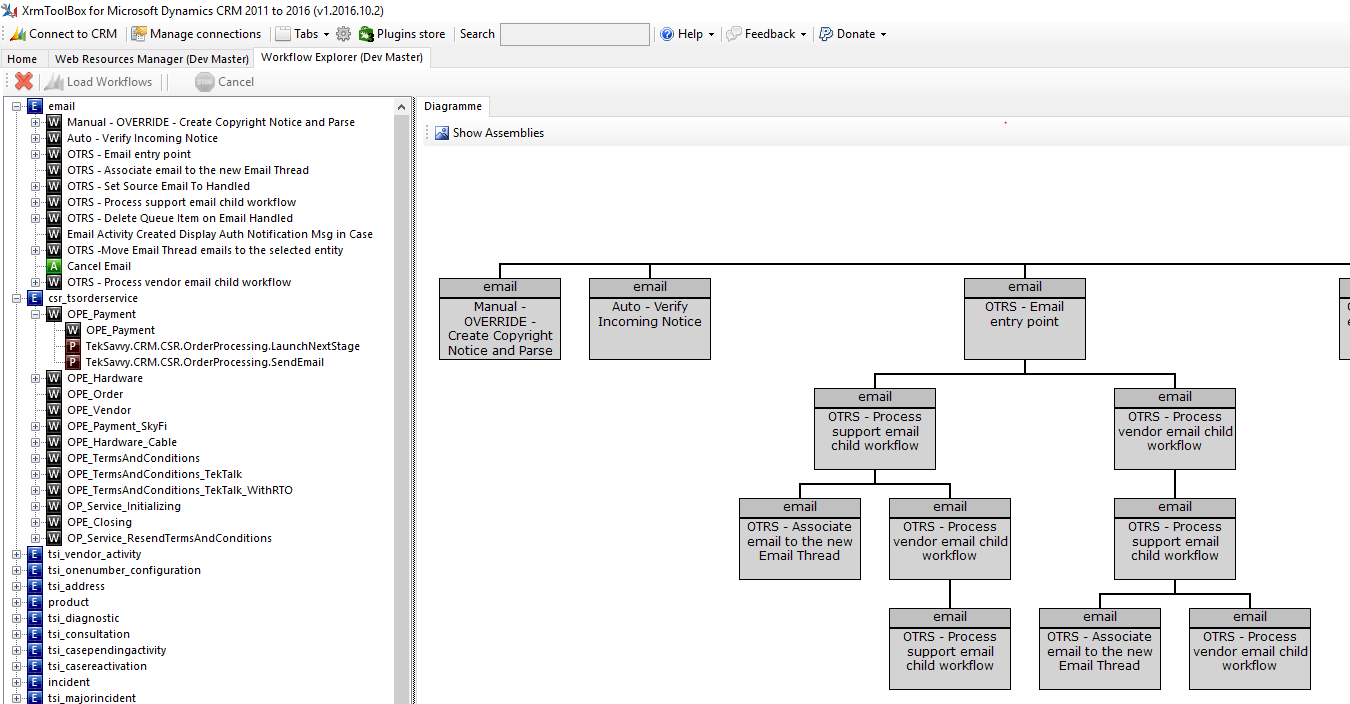The height and width of the screenshot is (704, 1350).
Task: Click Load Workflows button
Action: click(x=99, y=82)
